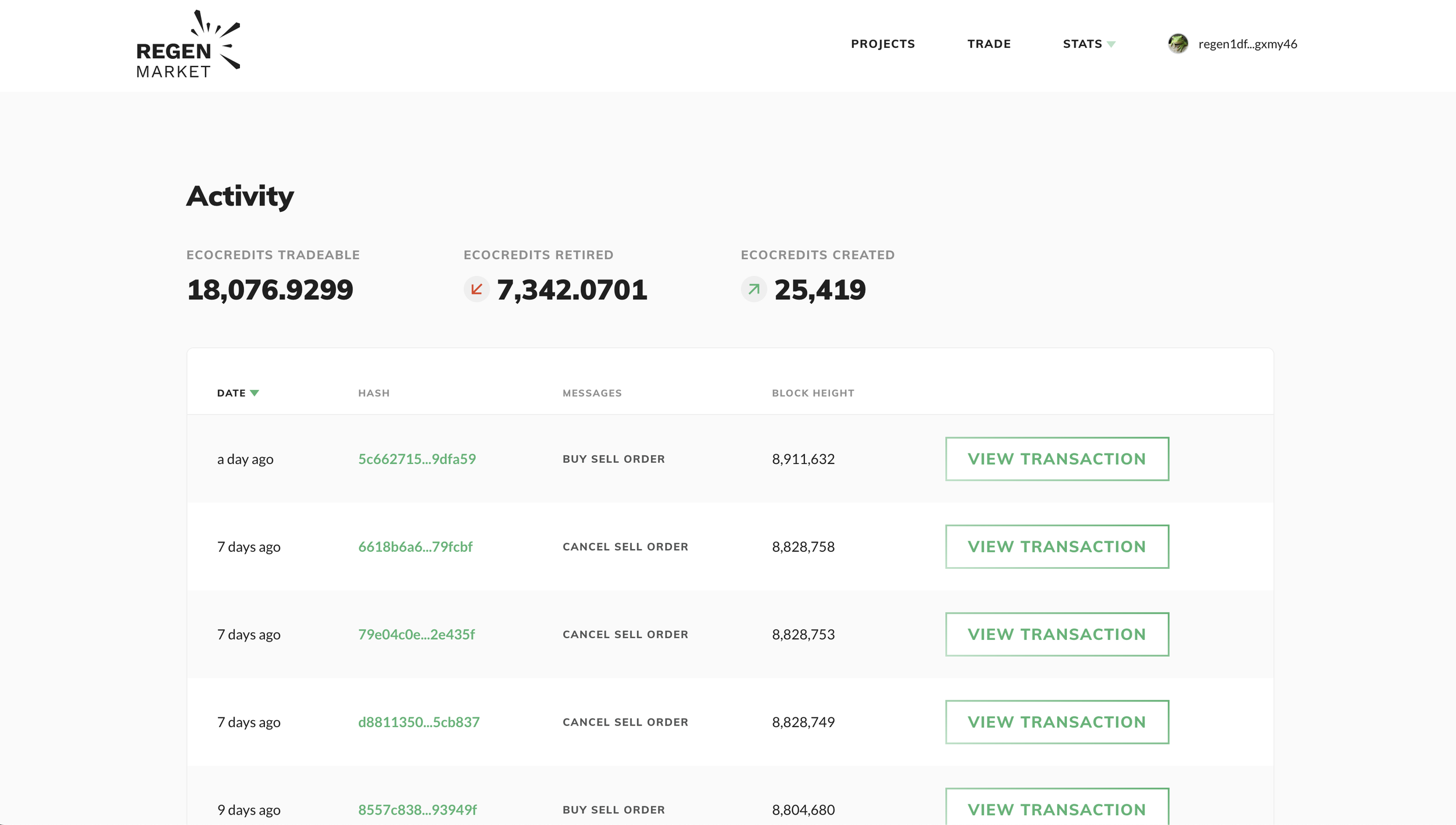Click the red retired arrow icon
The image size is (1456, 825).
coord(476,289)
